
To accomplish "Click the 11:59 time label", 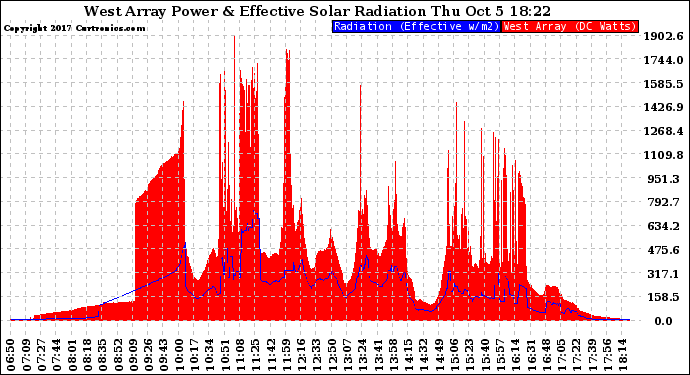I will pos(286,355).
